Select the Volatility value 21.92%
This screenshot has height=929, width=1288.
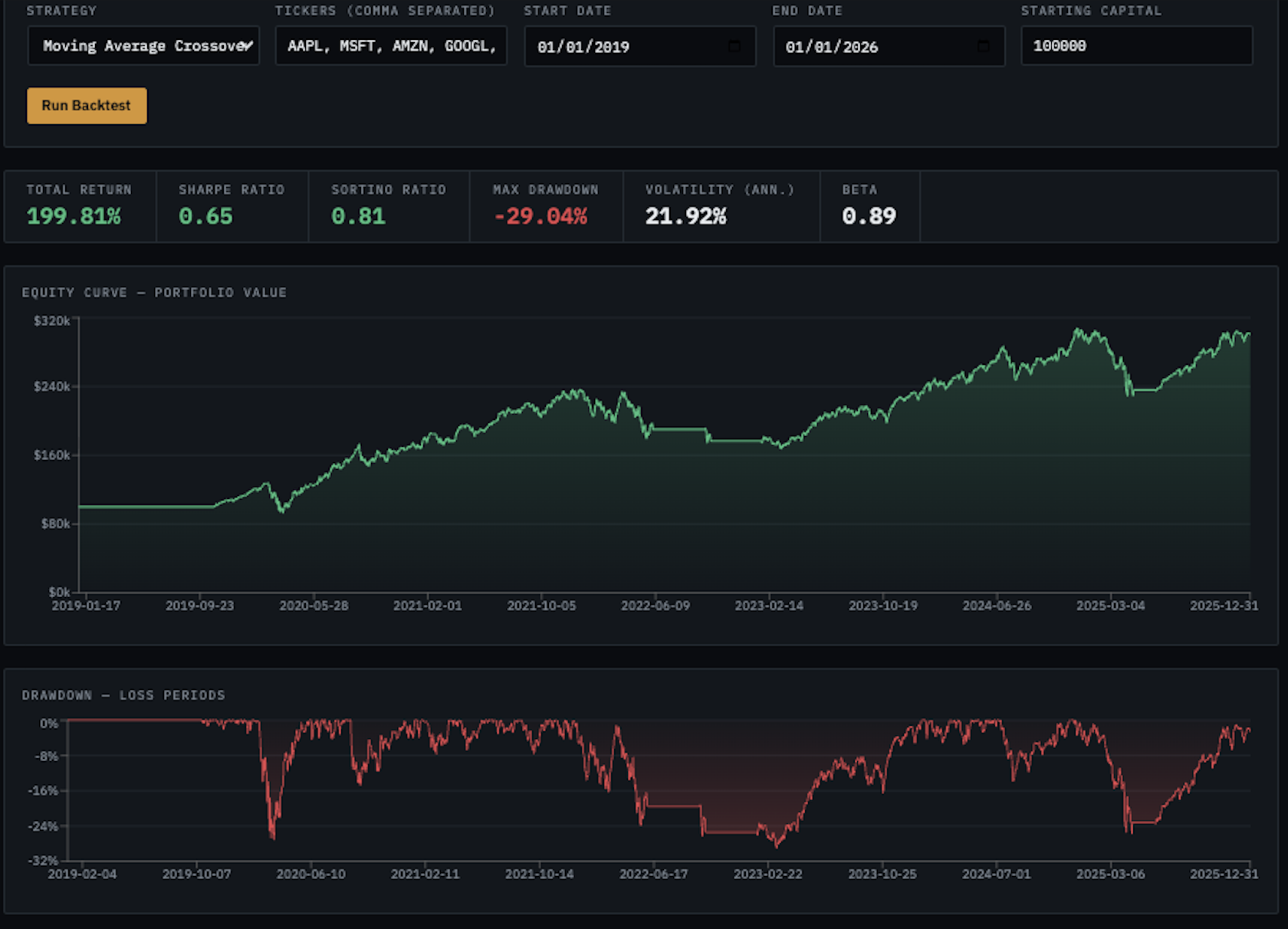pos(685,216)
